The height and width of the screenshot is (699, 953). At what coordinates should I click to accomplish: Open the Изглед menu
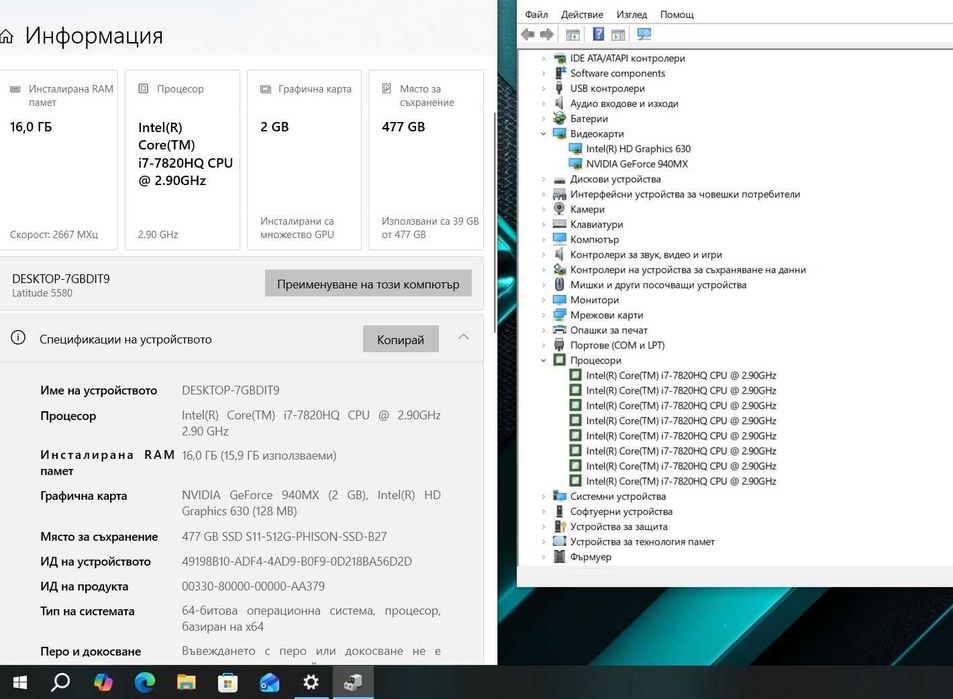point(631,14)
